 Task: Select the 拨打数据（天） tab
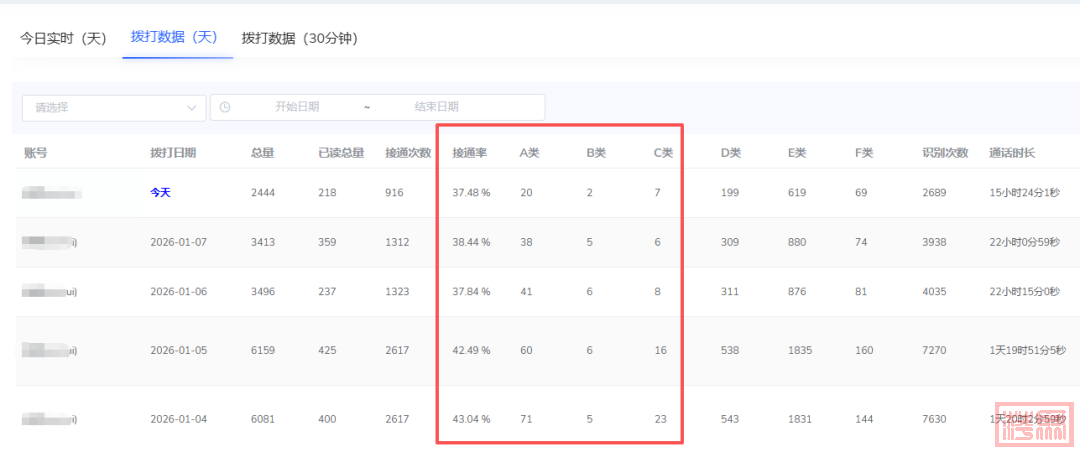click(x=174, y=37)
